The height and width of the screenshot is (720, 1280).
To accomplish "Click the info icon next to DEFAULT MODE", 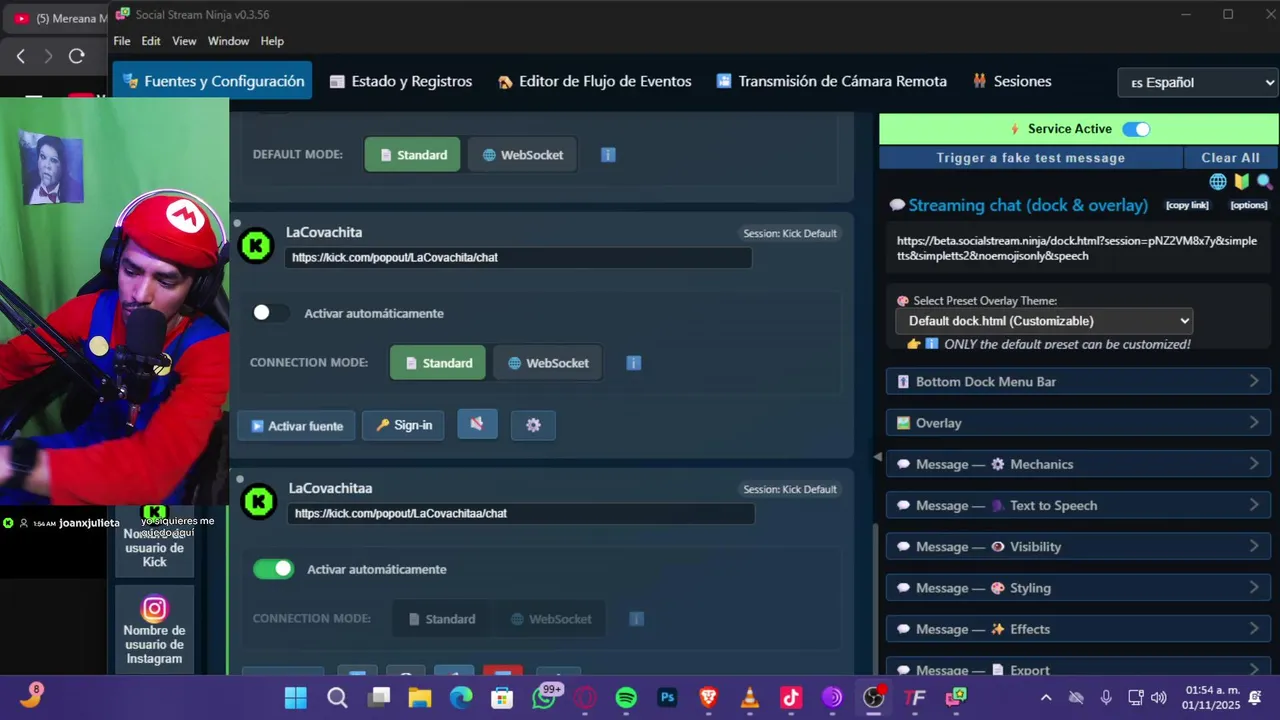I will (608, 155).
